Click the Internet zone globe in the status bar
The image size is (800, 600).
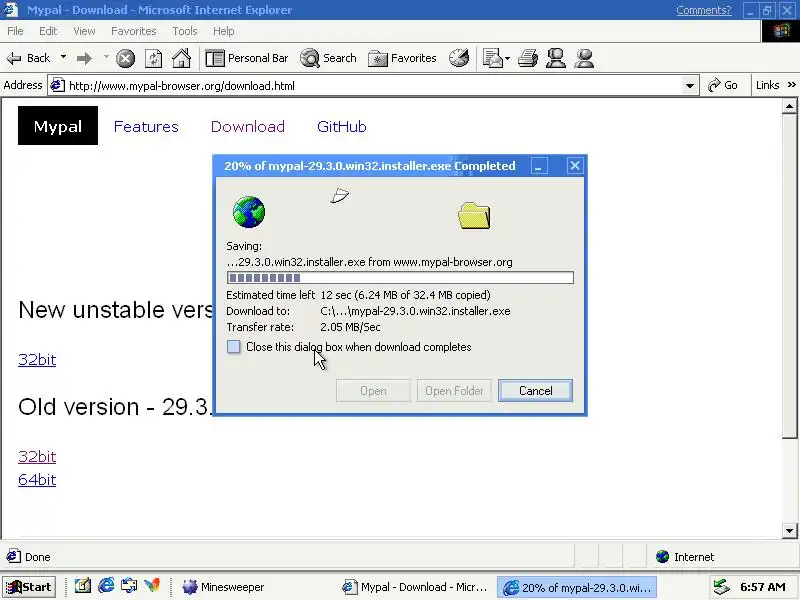[x=662, y=557]
